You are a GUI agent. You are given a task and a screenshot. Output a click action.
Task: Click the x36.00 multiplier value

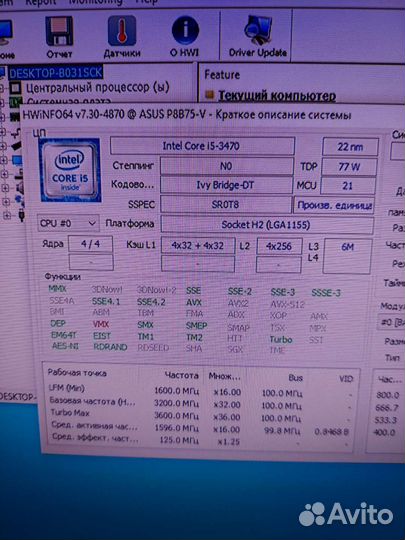coord(227,417)
